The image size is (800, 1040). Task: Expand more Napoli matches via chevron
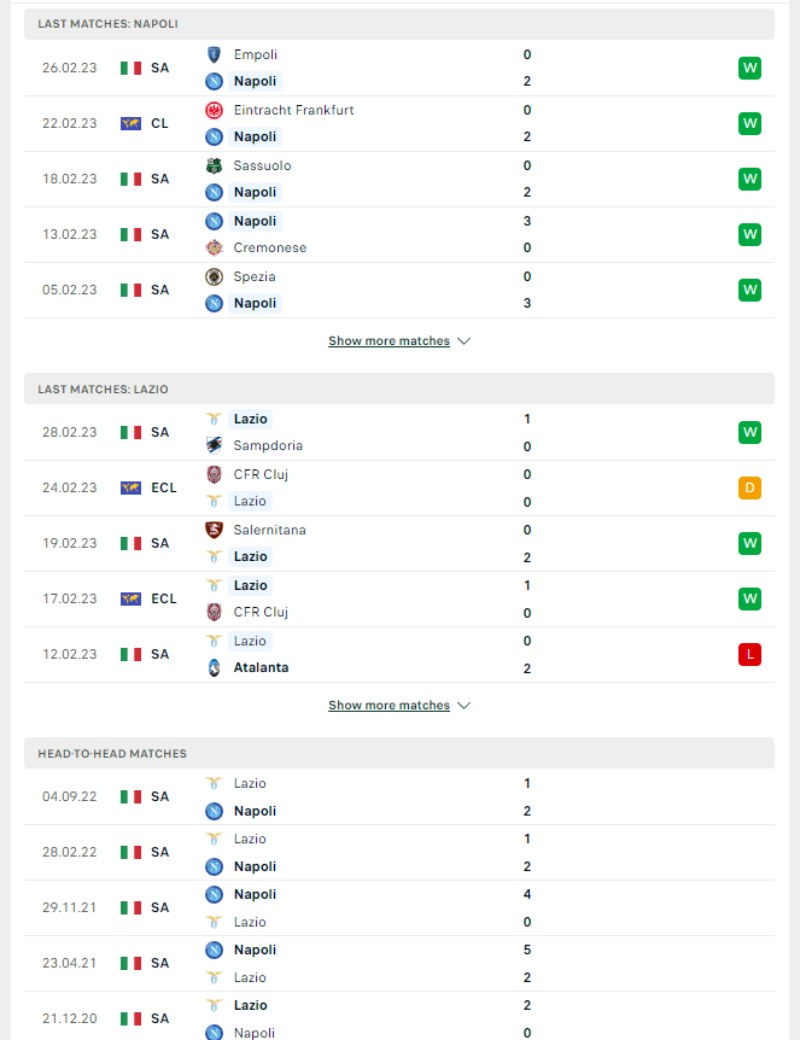pos(464,341)
